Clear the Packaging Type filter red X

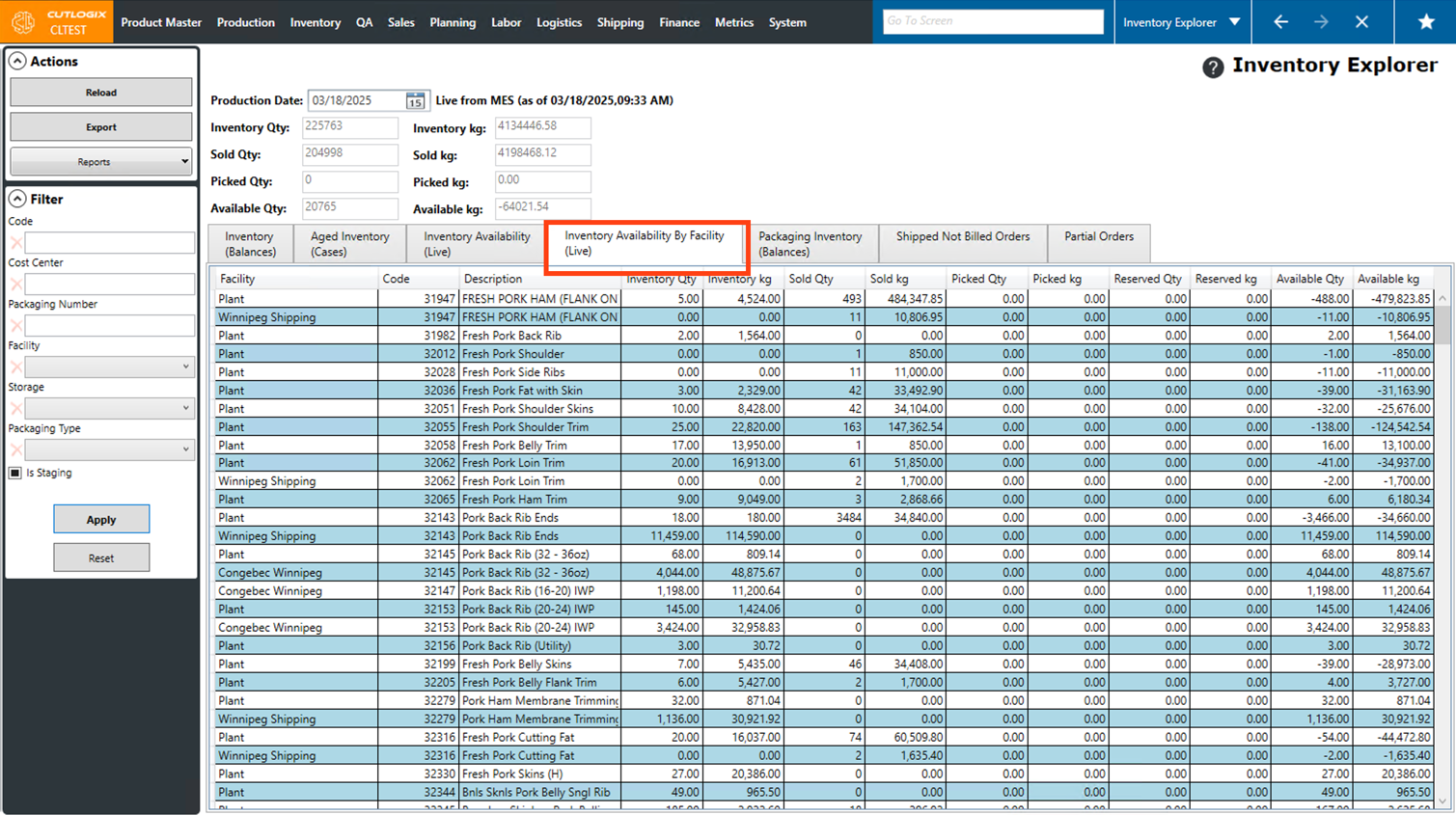(x=15, y=450)
